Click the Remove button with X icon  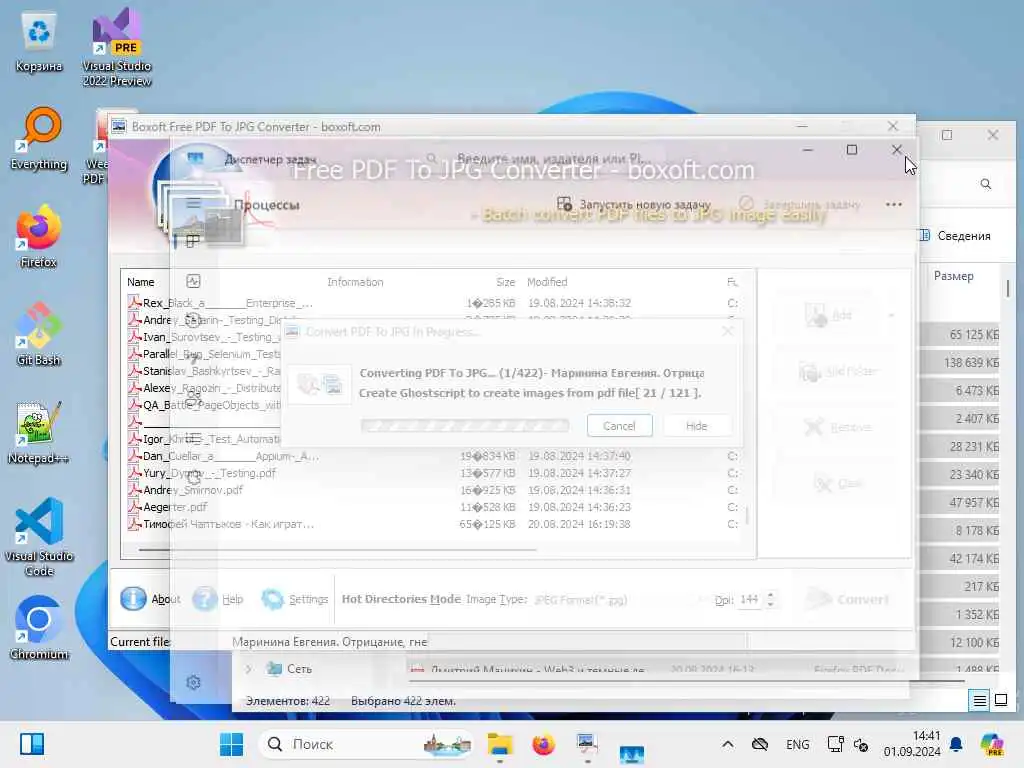click(x=839, y=428)
